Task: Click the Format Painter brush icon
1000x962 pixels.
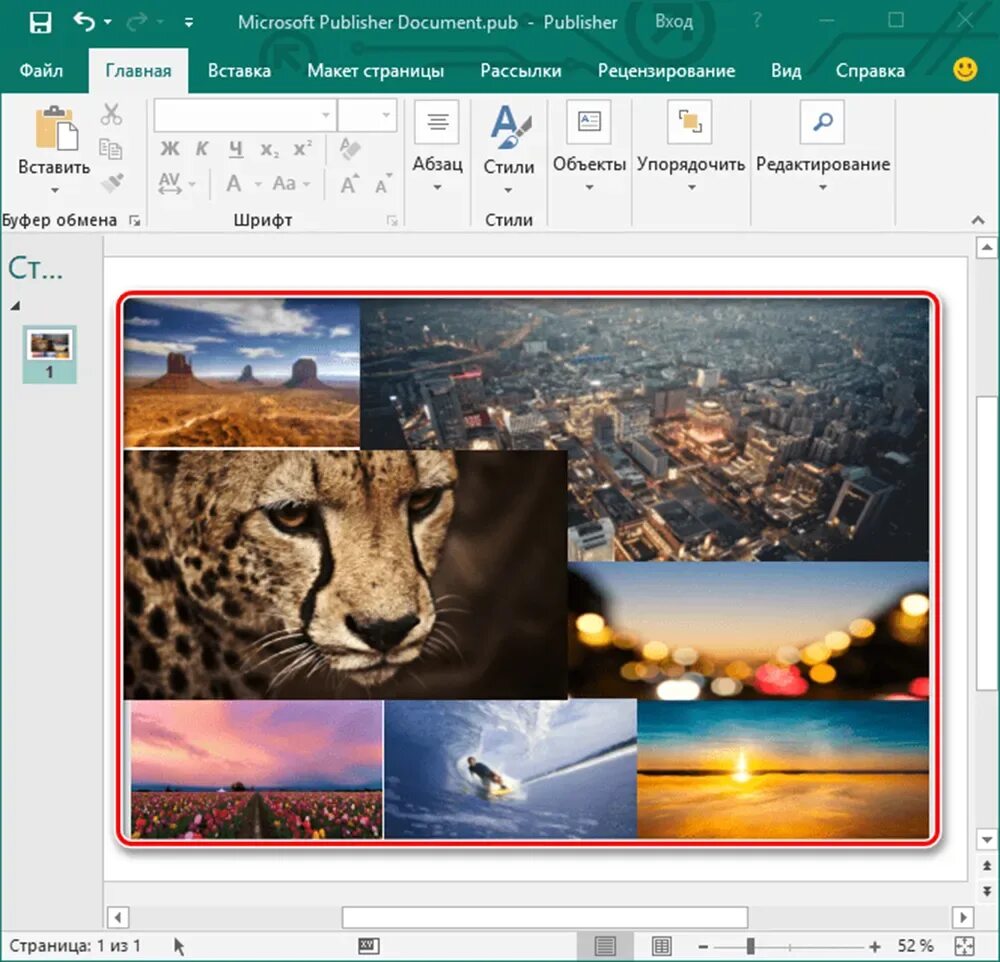Action: 112,183
